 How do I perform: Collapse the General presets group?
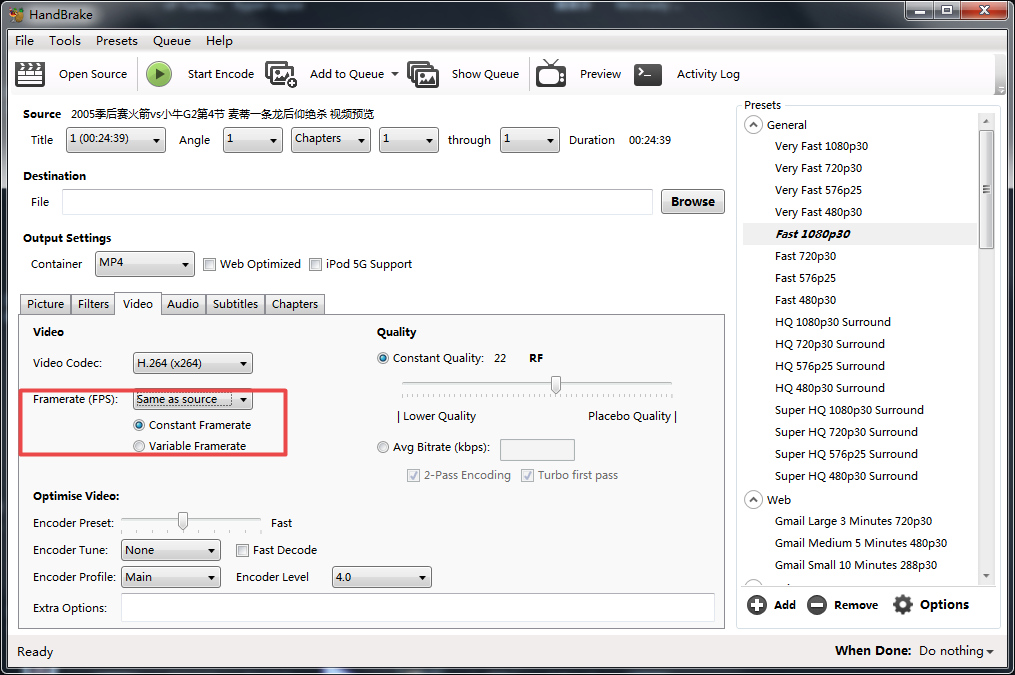point(753,124)
